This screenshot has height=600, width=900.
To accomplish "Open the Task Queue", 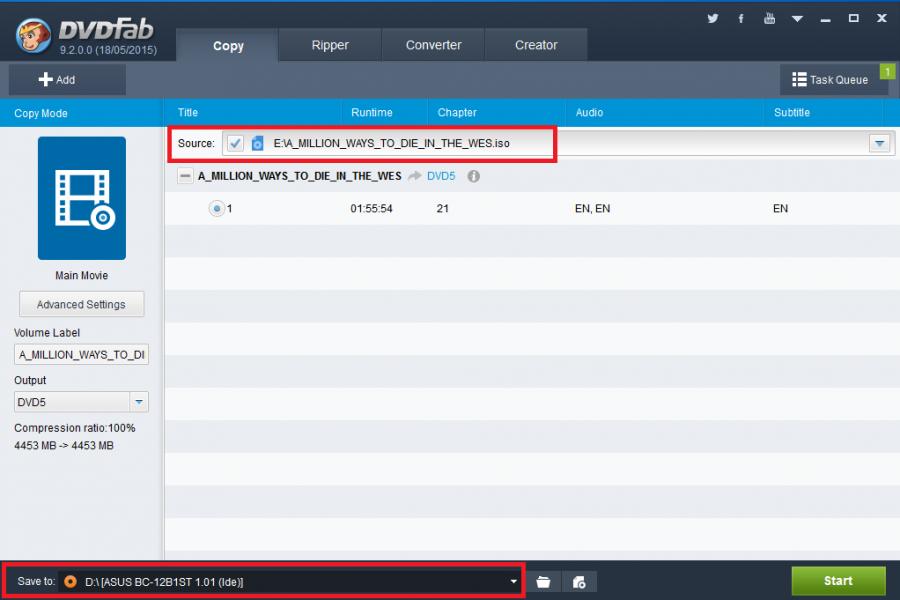I will click(829, 79).
